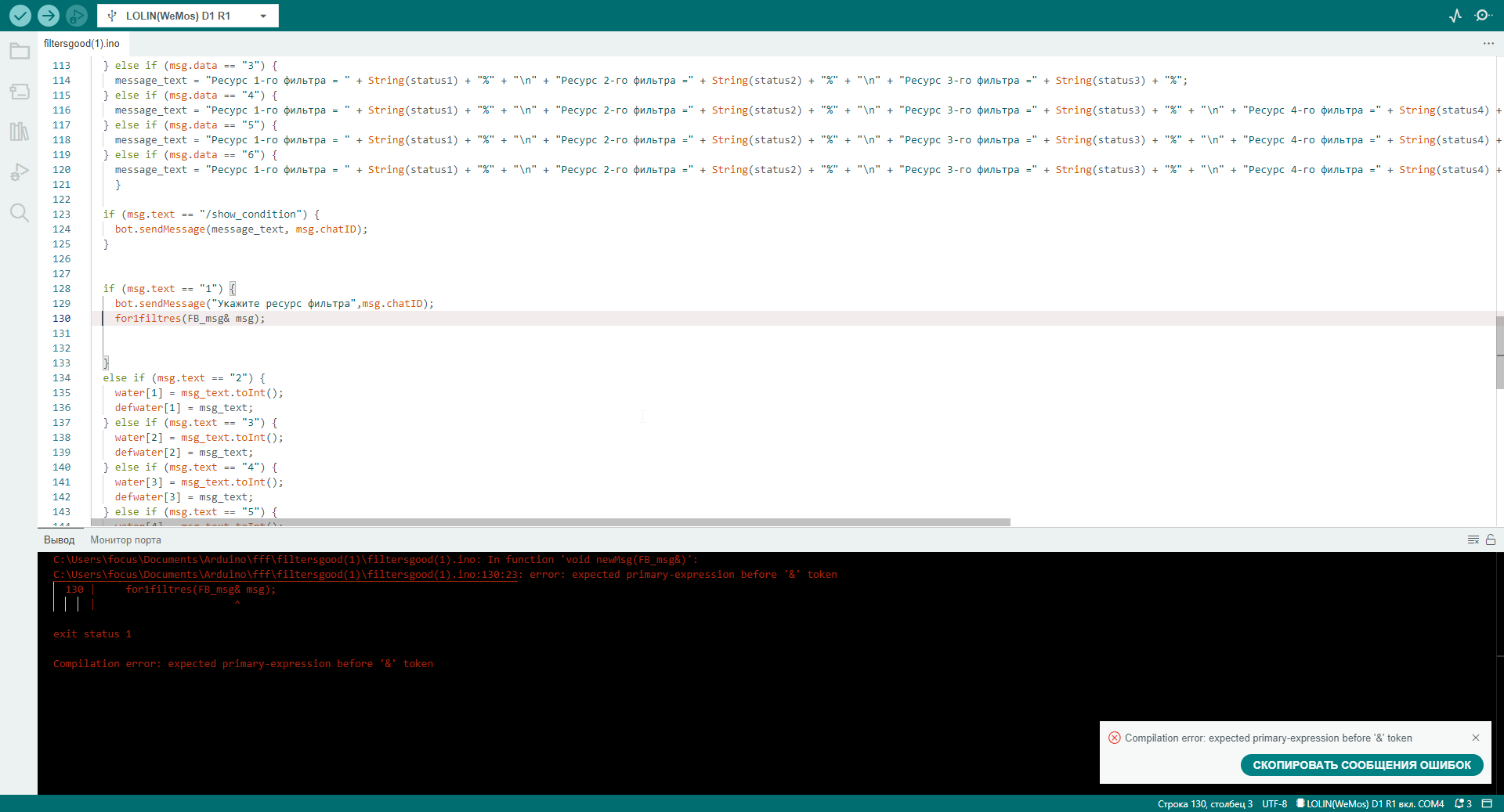
Task: Click the else if (msg.data == "6") line
Action: point(190,155)
